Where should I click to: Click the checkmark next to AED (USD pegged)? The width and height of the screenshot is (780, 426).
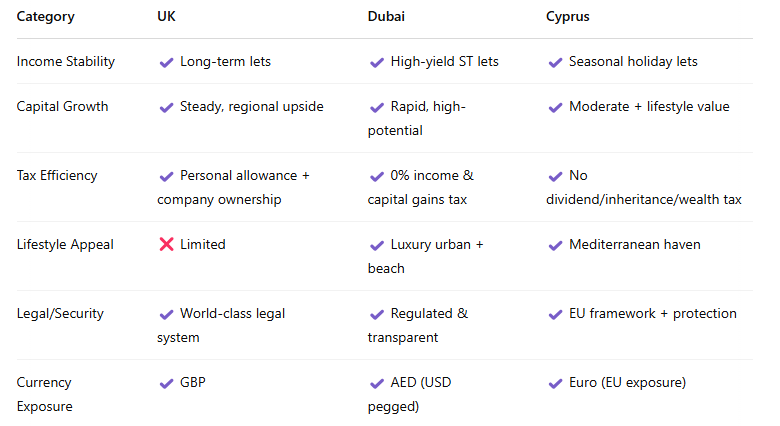[x=377, y=383]
